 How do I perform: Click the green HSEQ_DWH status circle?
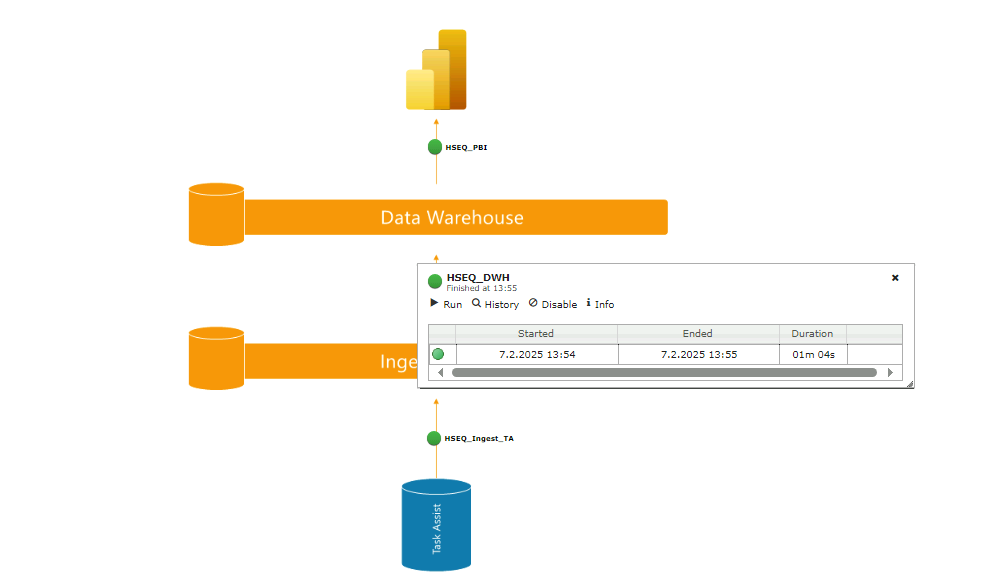pos(434,280)
